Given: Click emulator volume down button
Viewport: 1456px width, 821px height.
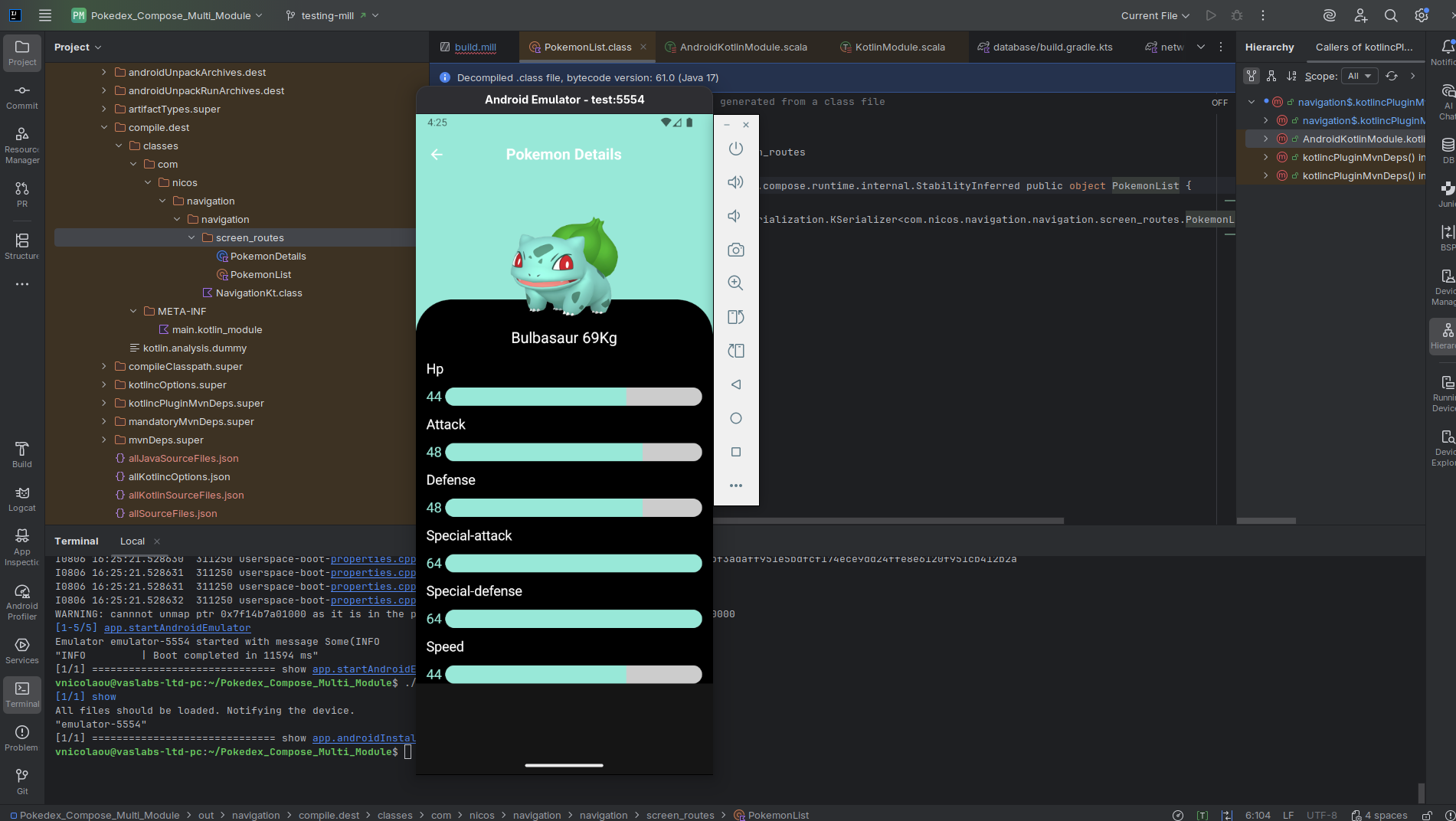Looking at the screenshot, I should (736, 216).
